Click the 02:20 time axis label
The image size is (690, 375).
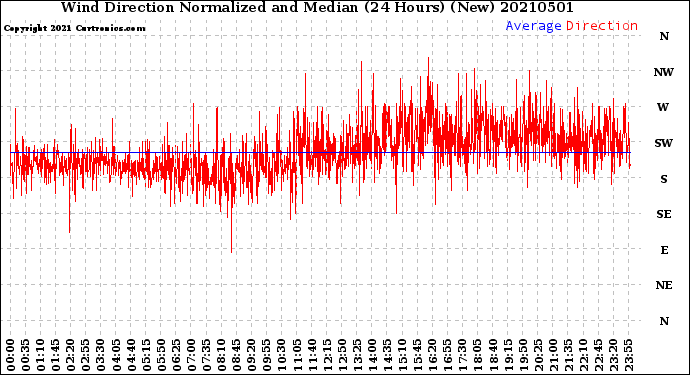point(71,355)
